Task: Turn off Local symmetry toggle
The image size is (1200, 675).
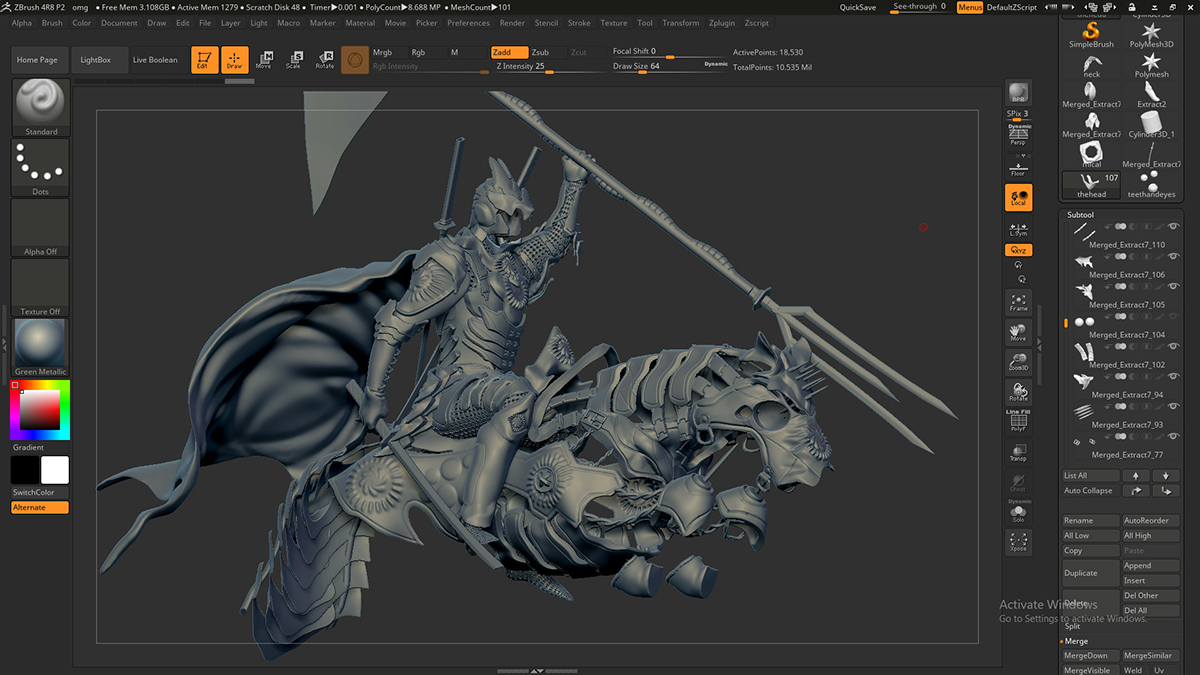Action: [x=1018, y=197]
